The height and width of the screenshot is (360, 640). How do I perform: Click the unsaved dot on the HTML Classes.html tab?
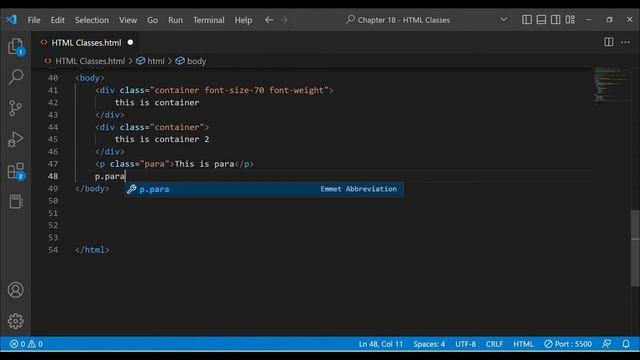130,42
